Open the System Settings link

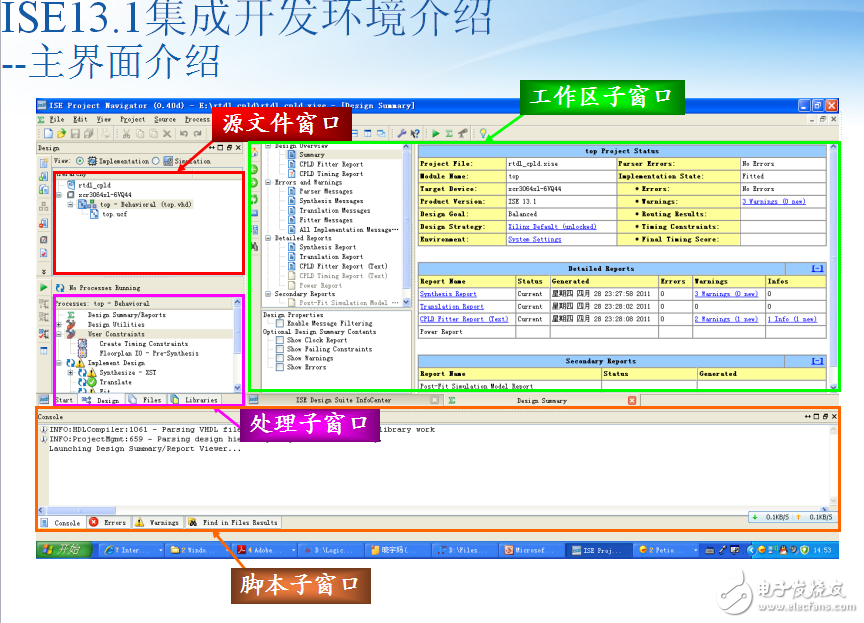[x=534, y=239]
